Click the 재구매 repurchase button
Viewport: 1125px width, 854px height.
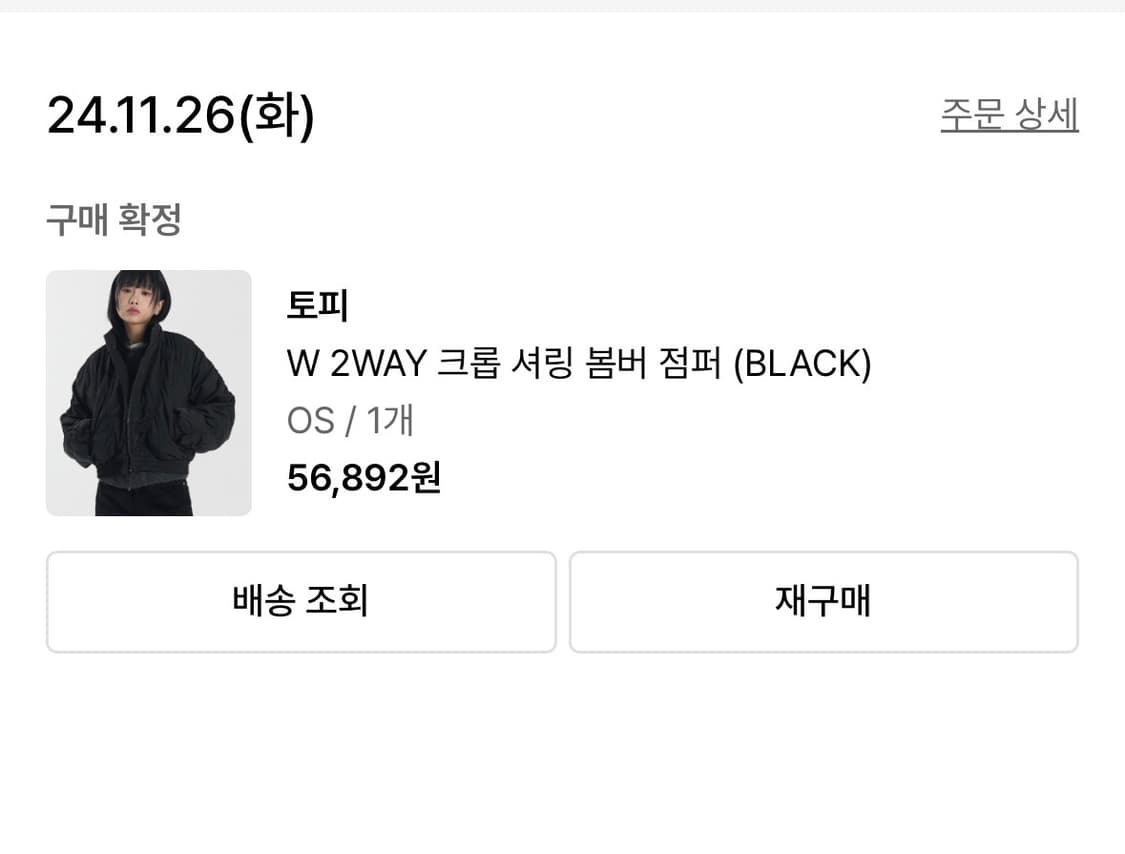[x=824, y=602]
